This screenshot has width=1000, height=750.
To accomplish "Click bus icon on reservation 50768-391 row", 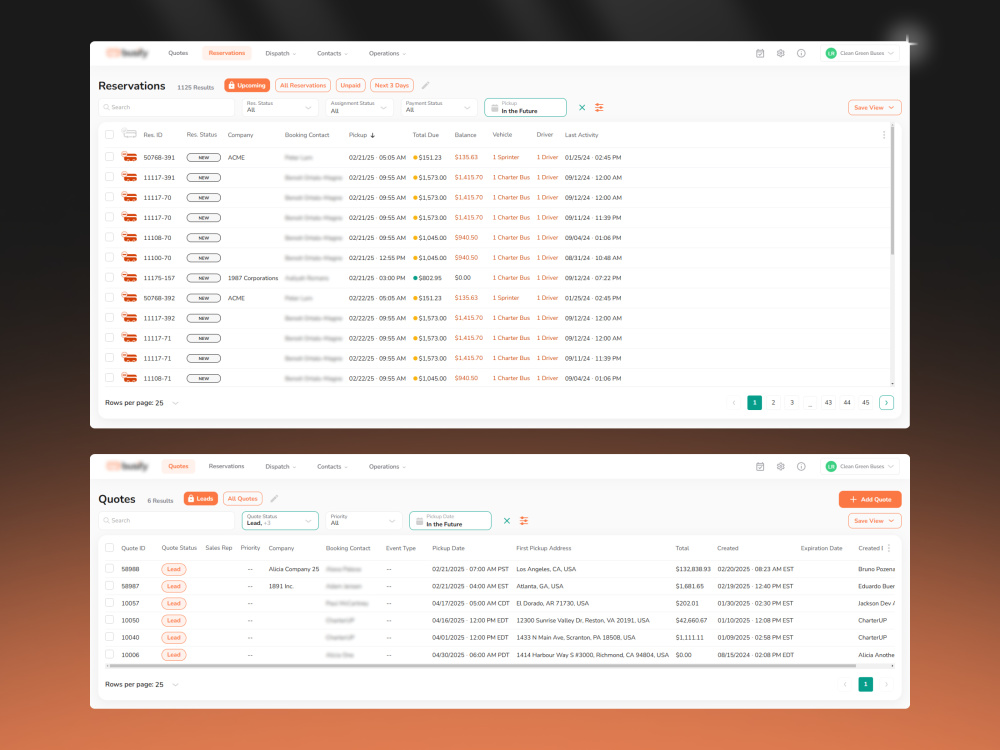I will [x=129, y=157].
